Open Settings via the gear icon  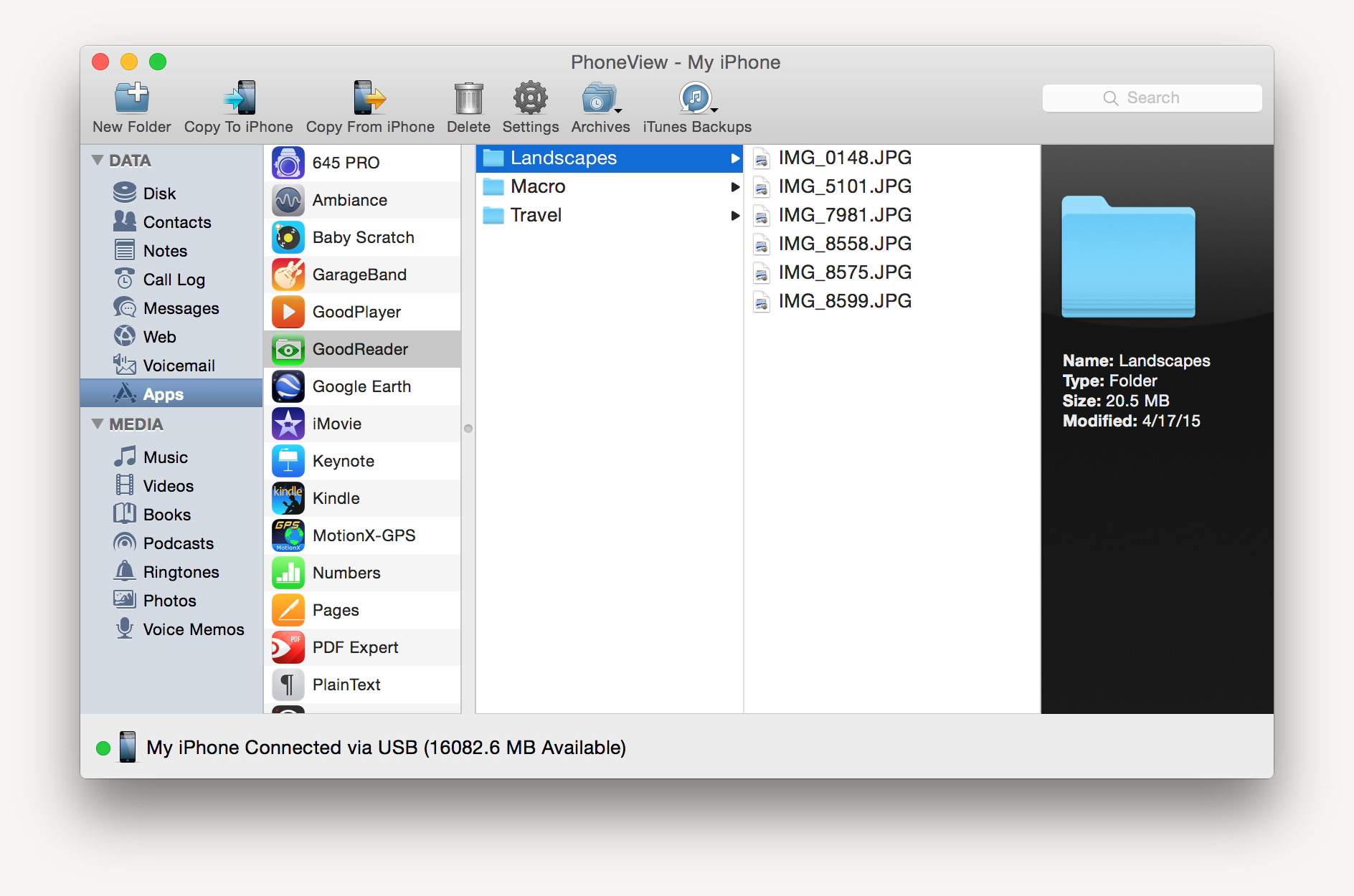tap(530, 99)
